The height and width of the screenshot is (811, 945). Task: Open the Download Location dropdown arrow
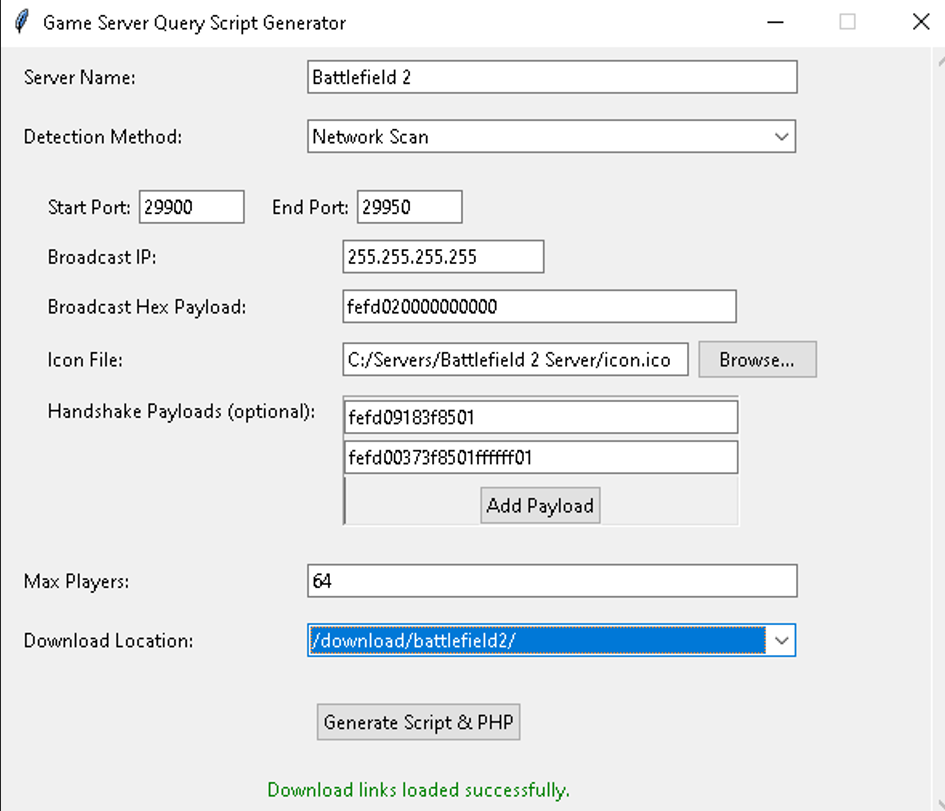tap(781, 641)
